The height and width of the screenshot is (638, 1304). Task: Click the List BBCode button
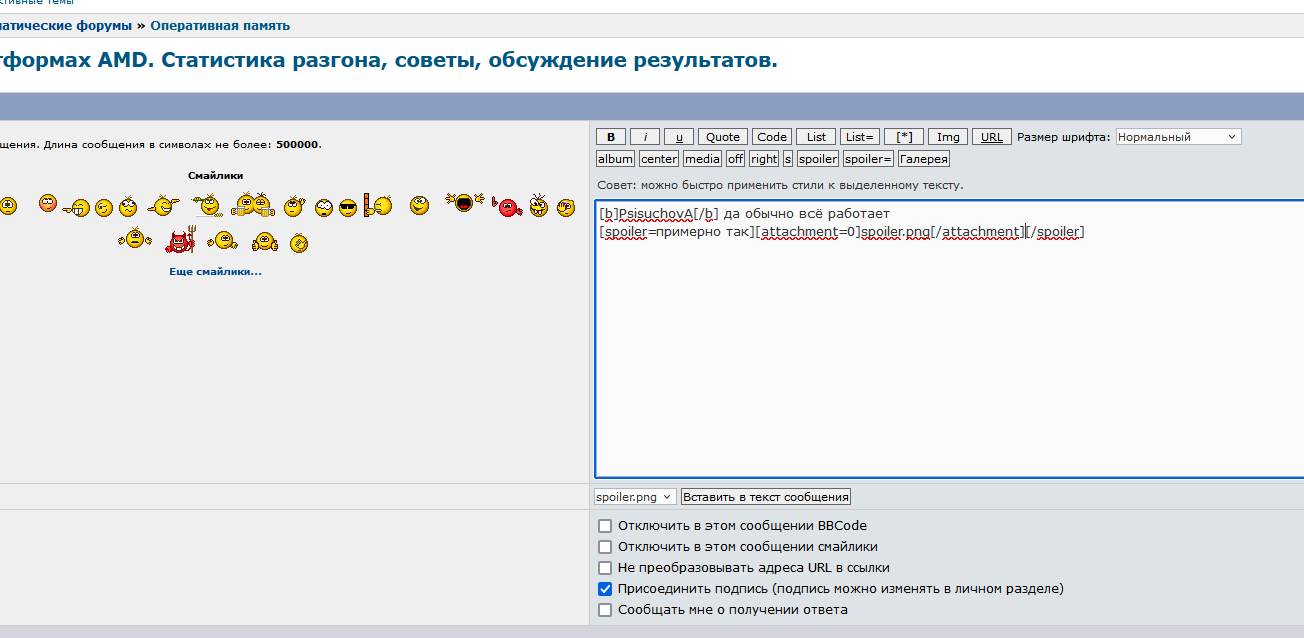point(817,137)
